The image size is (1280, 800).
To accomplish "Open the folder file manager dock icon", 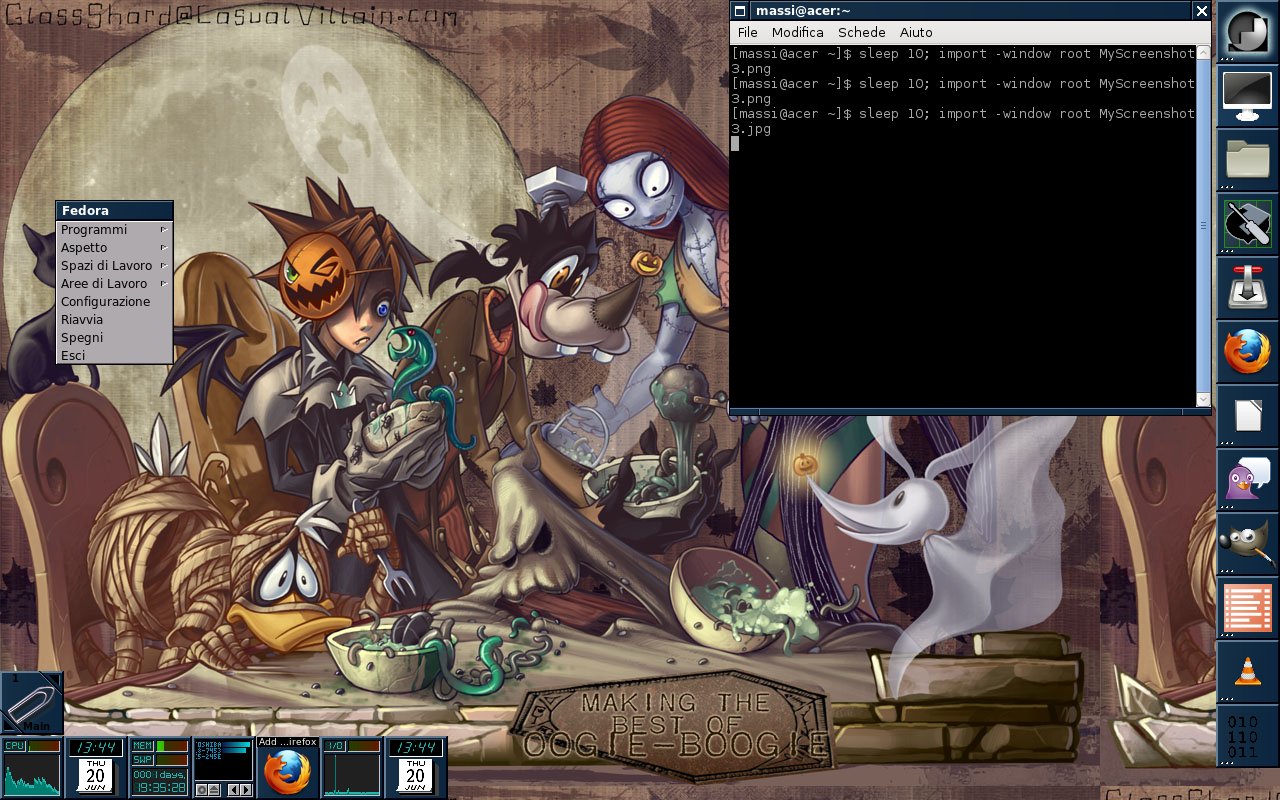I will click(1247, 160).
